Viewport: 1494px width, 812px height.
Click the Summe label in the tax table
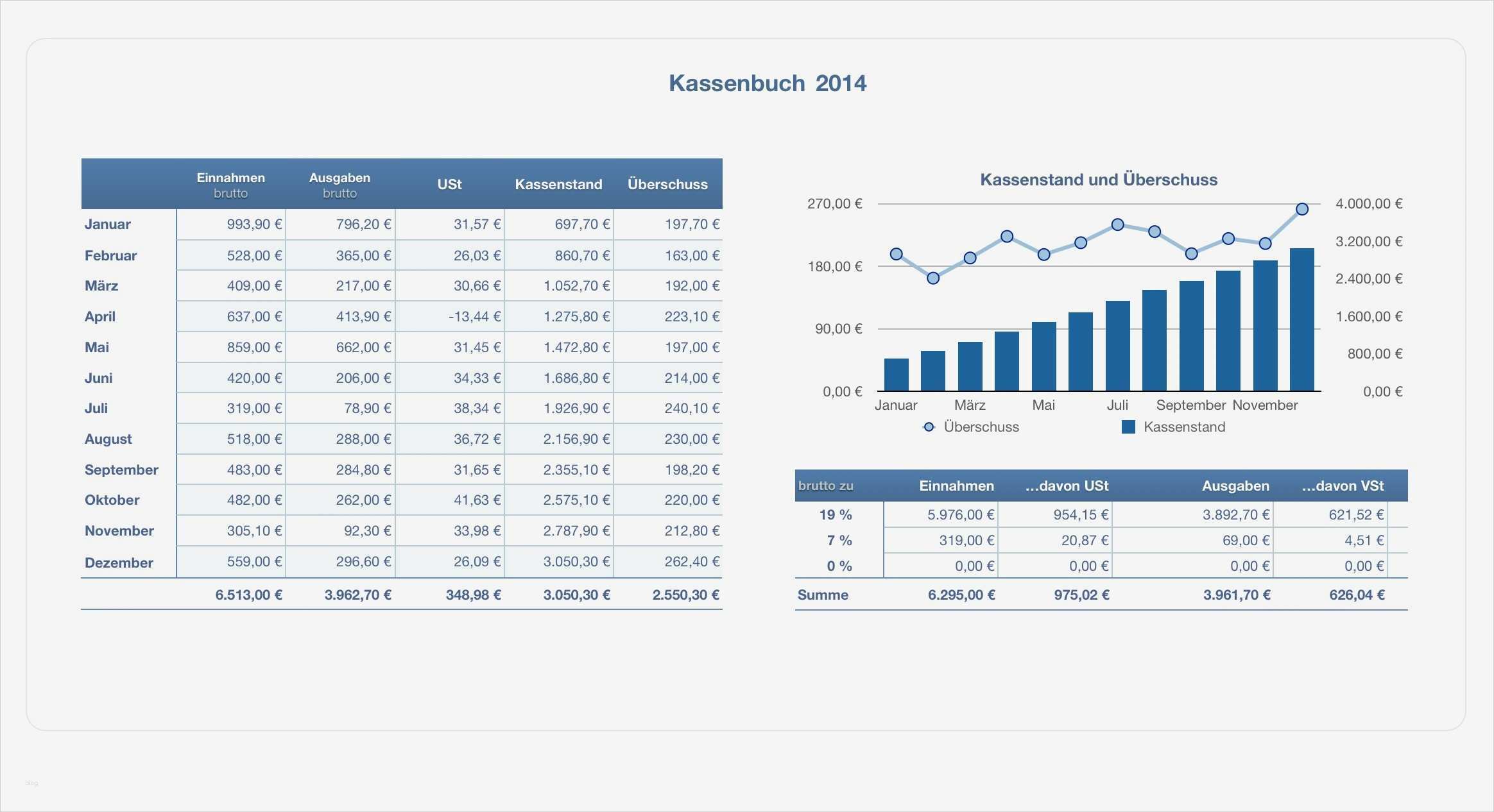[823, 595]
